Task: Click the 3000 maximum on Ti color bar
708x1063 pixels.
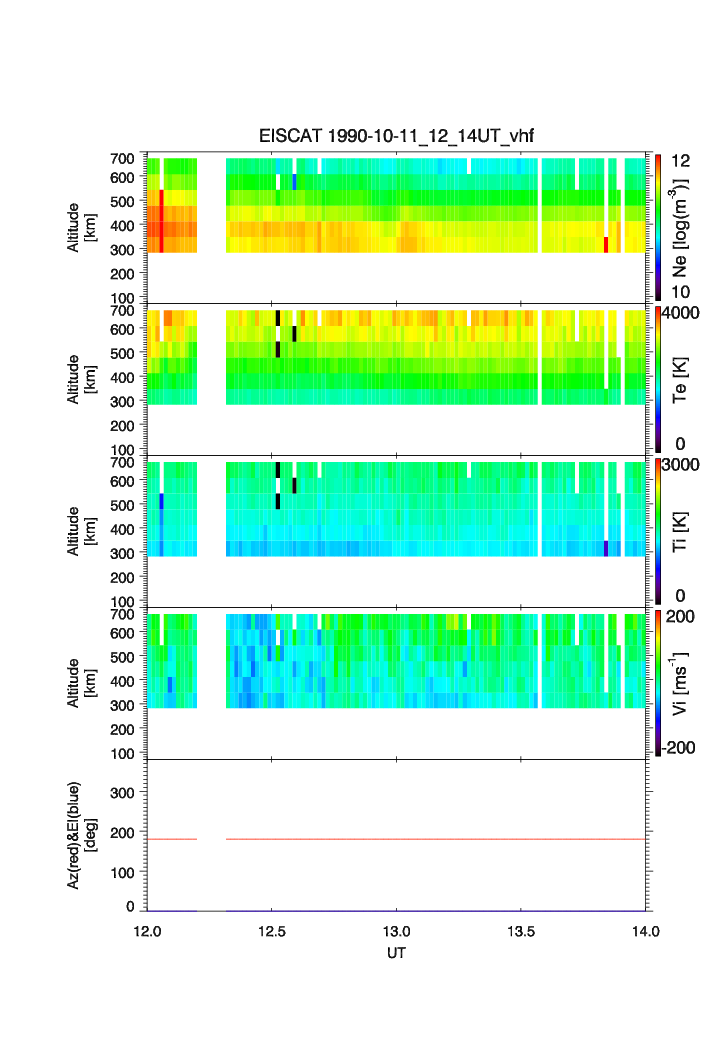Action: (x=680, y=464)
